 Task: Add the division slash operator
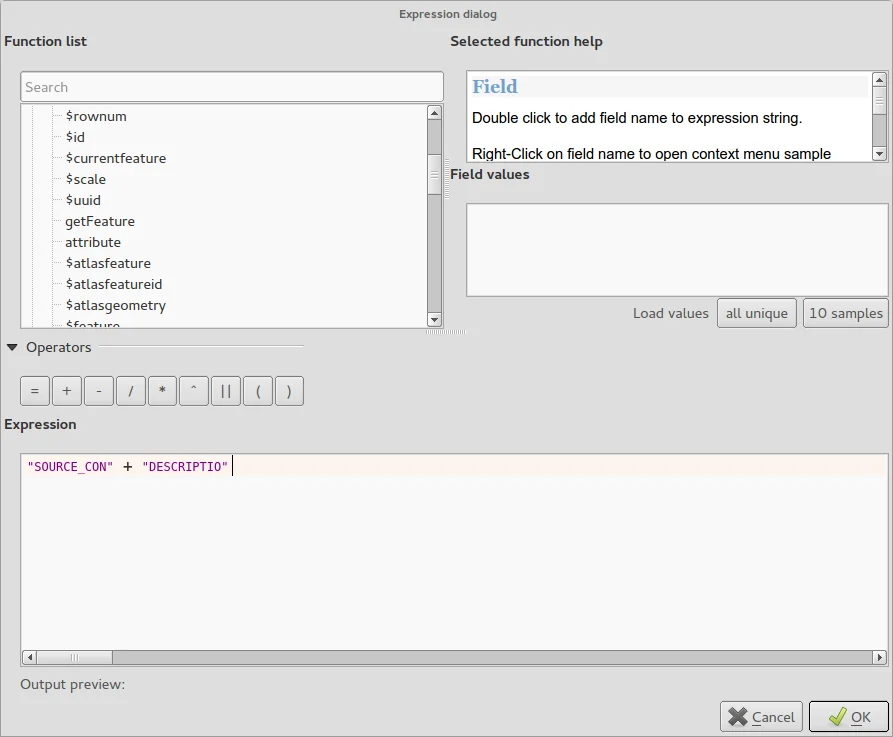click(131, 392)
